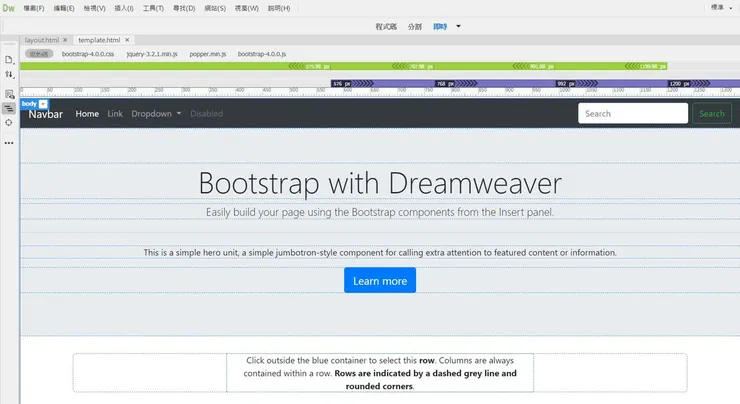Click the Link nav item

point(115,114)
